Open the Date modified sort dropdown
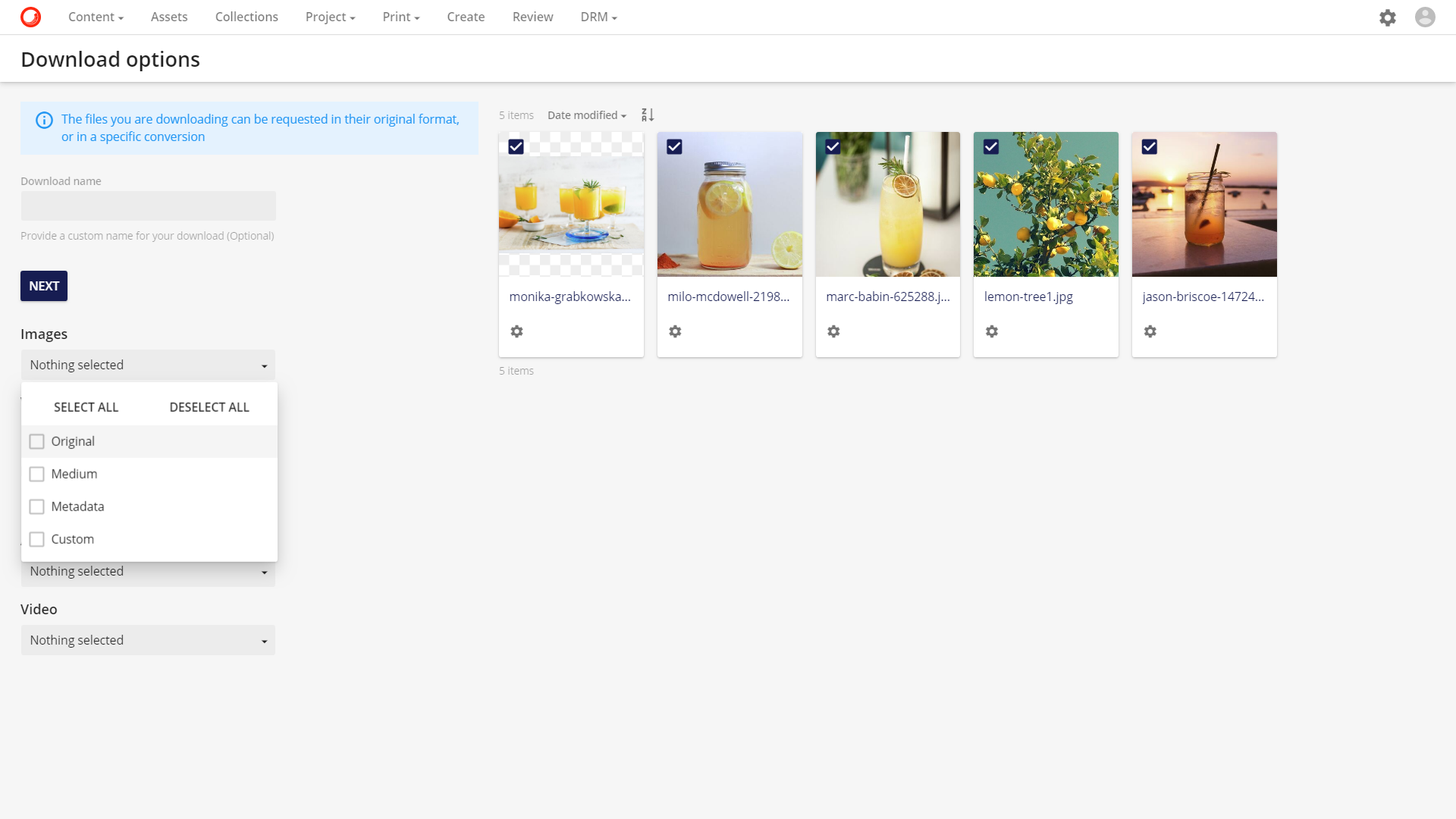Screen dimensions: 1456x819 pos(586,115)
